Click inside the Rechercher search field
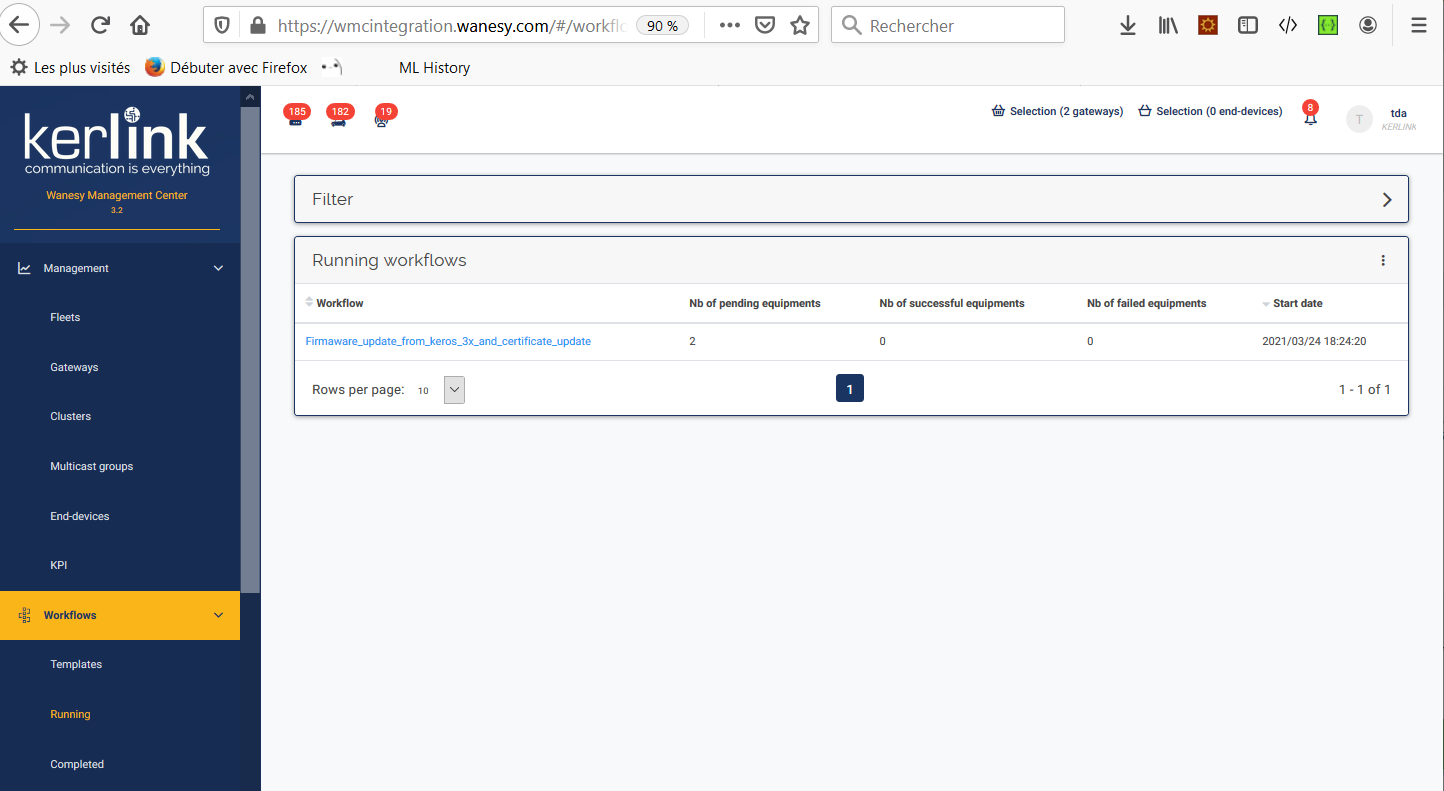The height and width of the screenshot is (791, 1444). coord(948,25)
